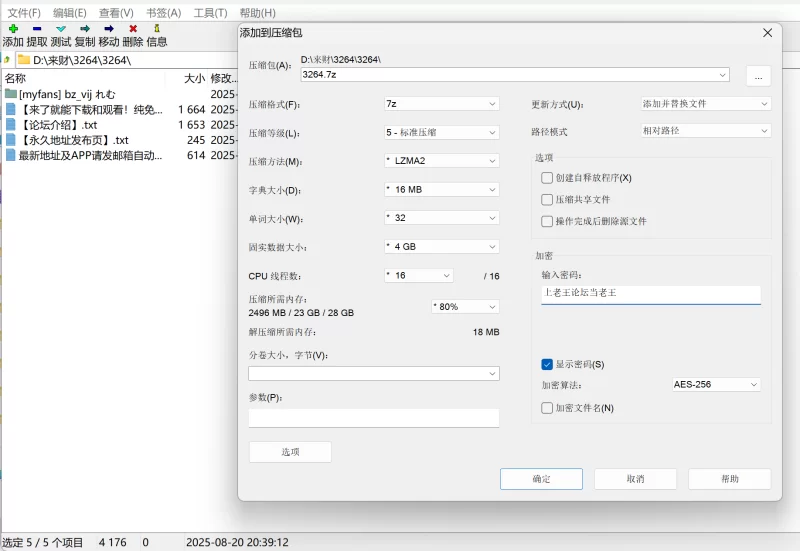Open the 路径模式 相对路径 dropdown
The image size is (800, 551).
(706, 131)
